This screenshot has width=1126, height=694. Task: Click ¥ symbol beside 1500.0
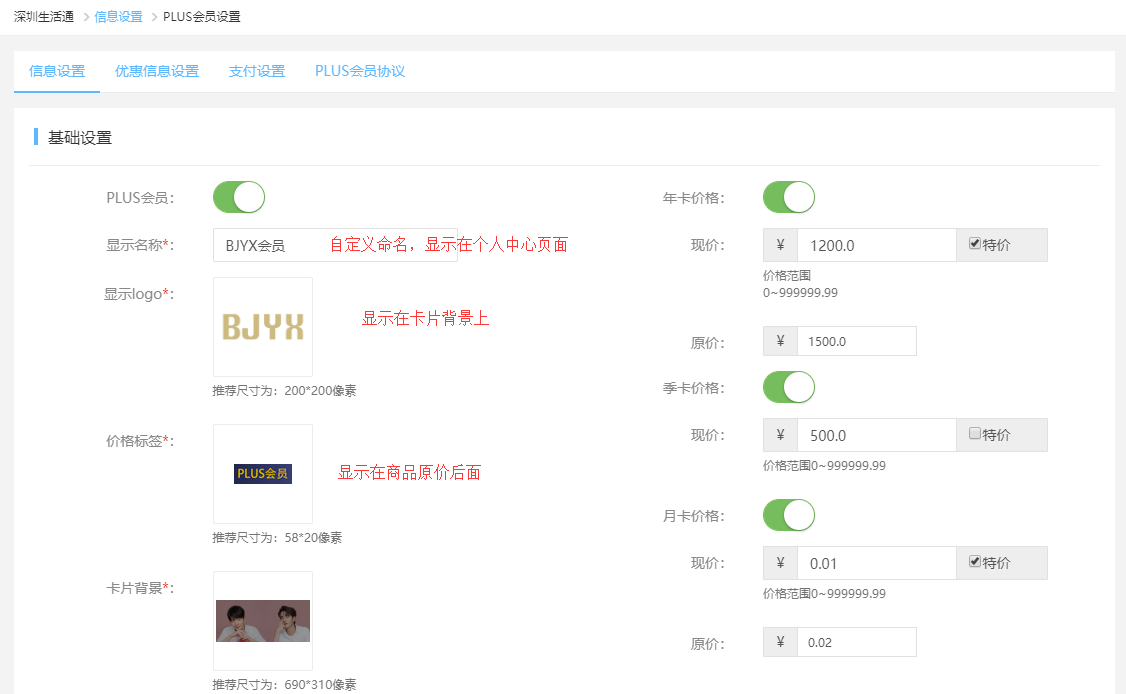tap(781, 341)
